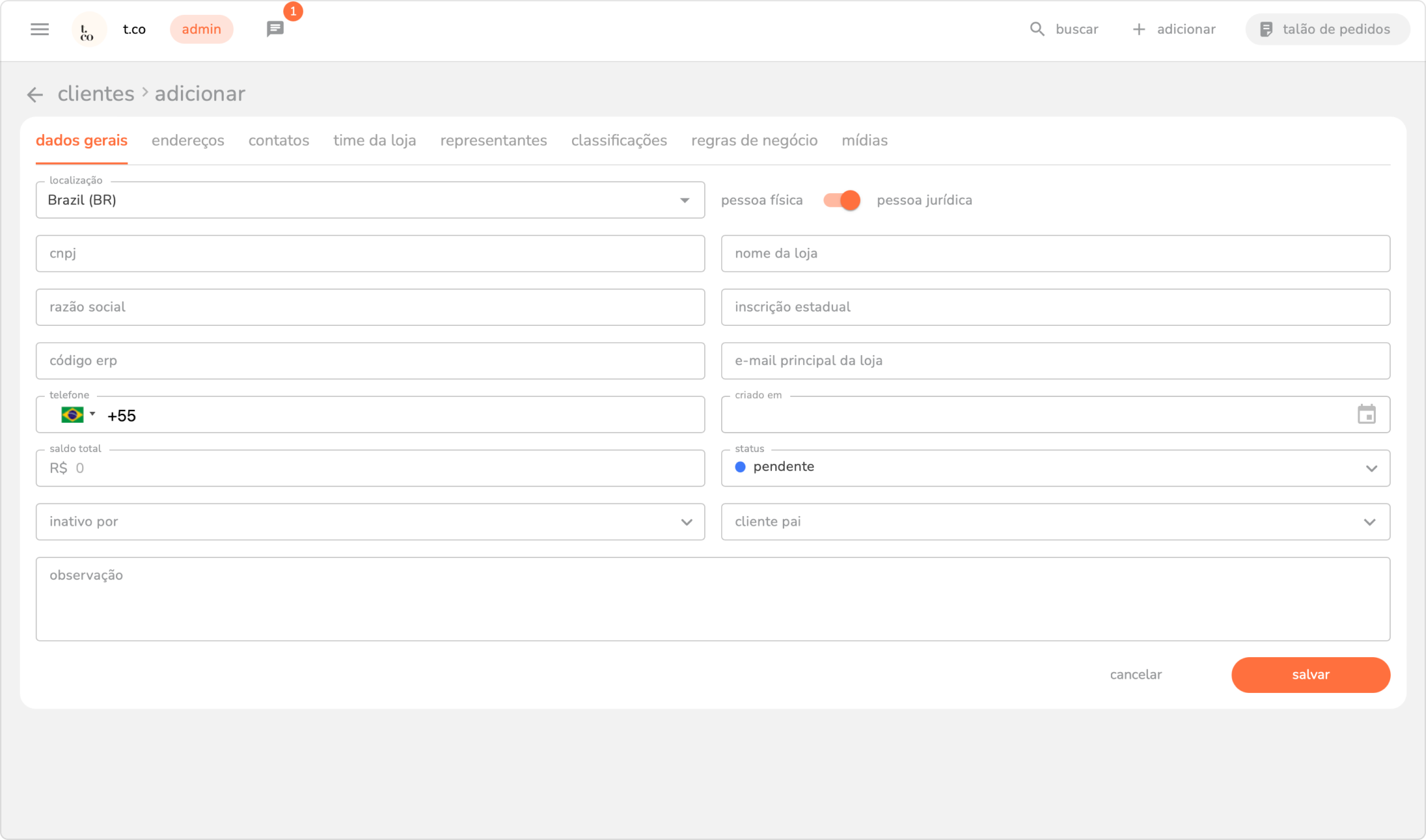Open the criado em calendar icon
The height and width of the screenshot is (840, 1426).
tap(1366, 415)
